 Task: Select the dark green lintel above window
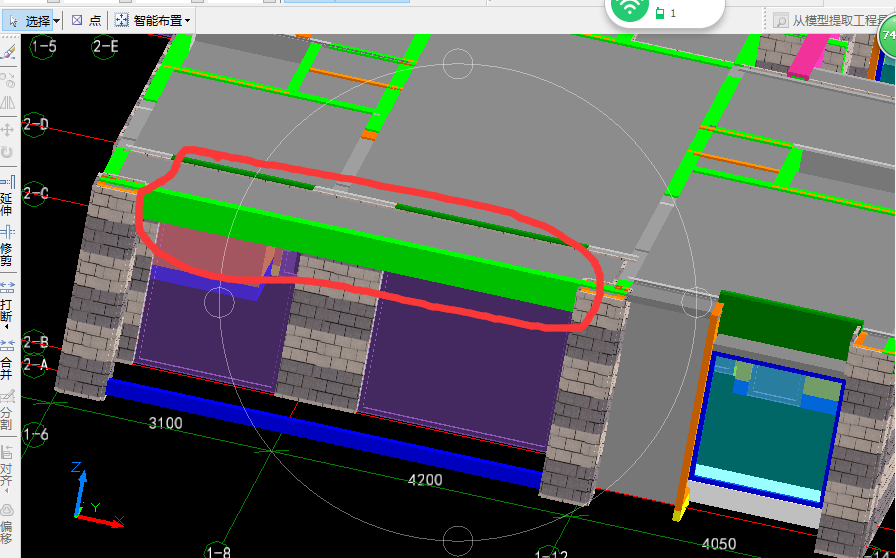789,326
